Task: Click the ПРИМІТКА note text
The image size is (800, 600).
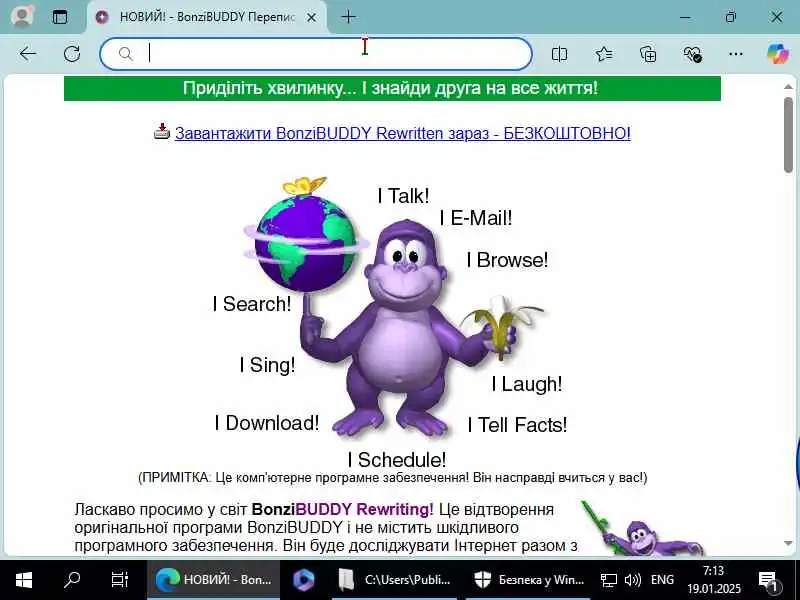Action: [x=392, y=478]
